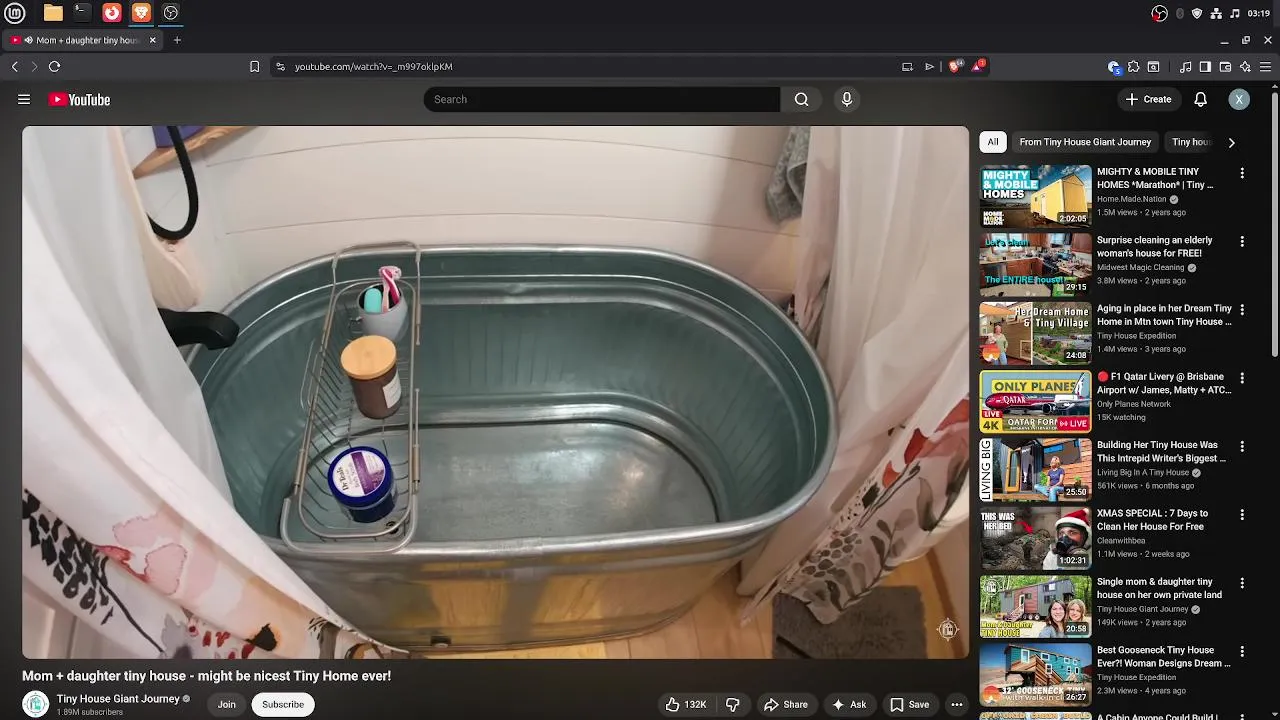The height and width of the screenshot is (720, 1280).
Task: Open the browser extensions puzzle icon
Action: click(1133, 67)
